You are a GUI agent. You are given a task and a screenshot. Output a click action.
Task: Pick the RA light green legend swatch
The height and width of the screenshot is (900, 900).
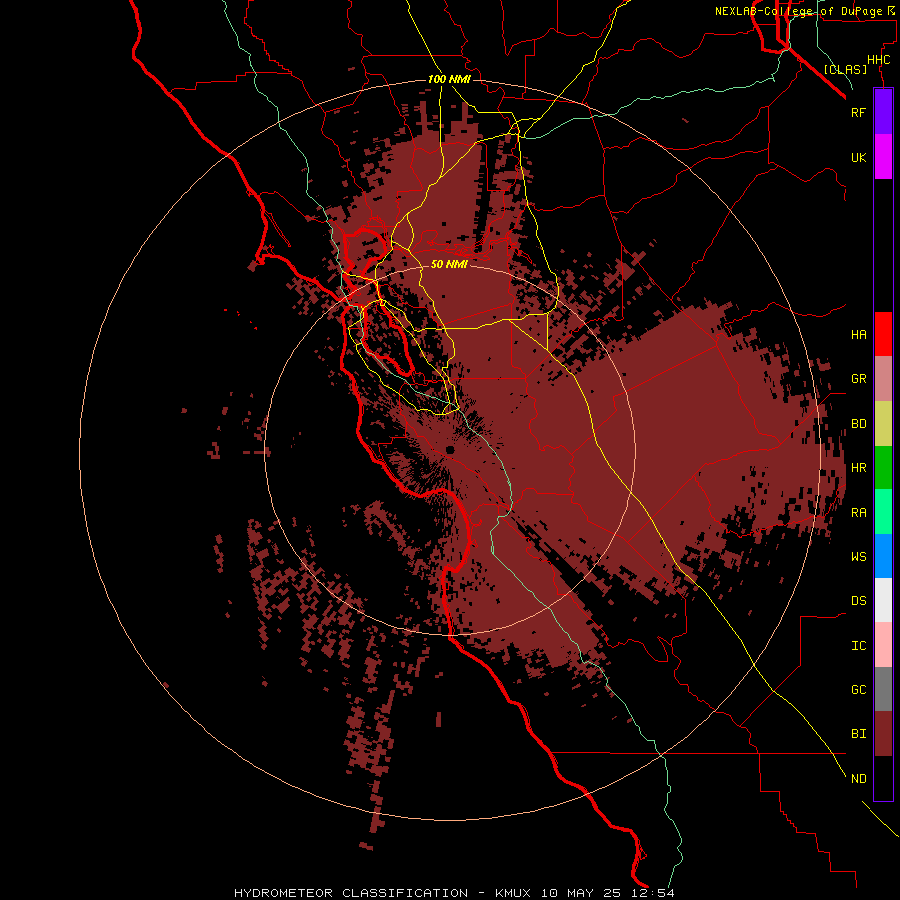coord(883,512)
